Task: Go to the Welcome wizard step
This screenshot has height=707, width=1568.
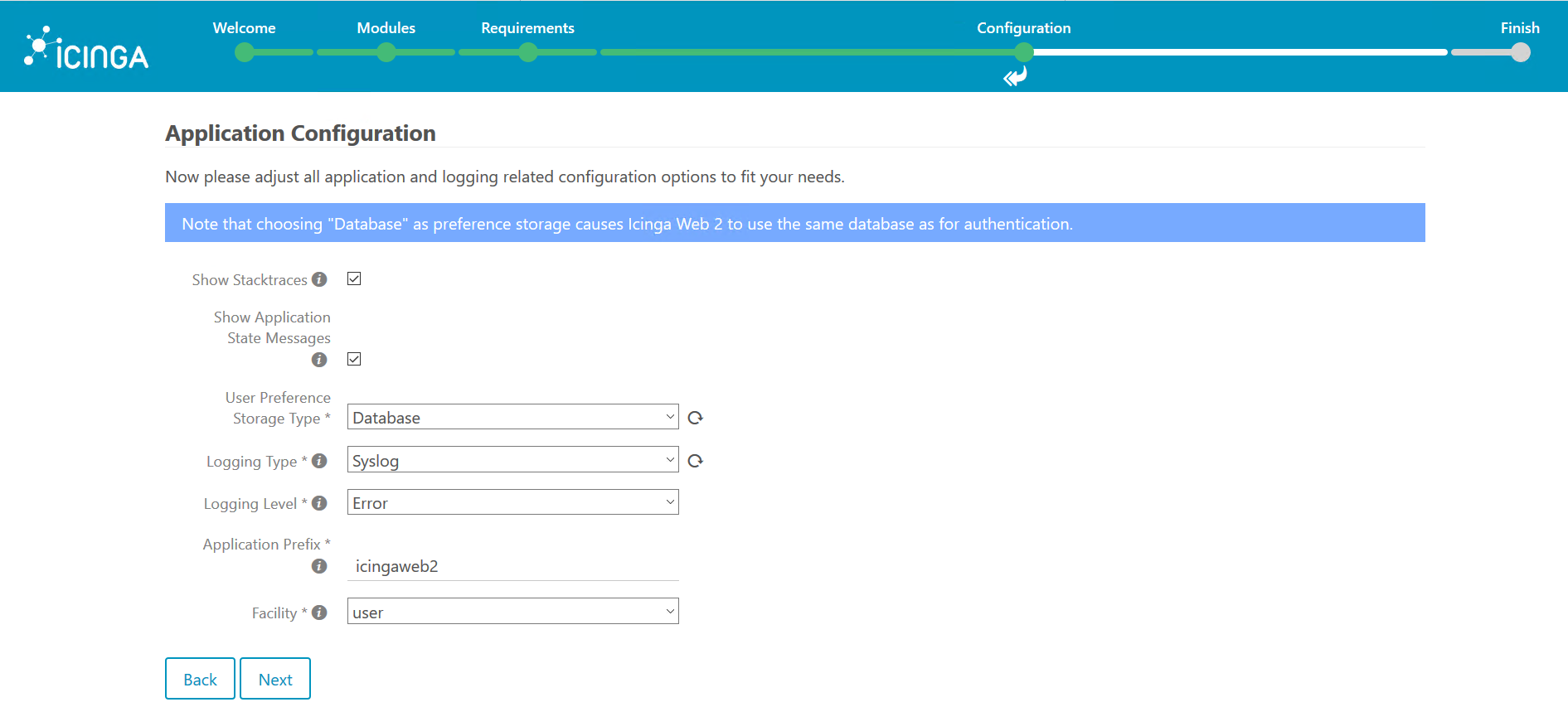Action: point(244,28)
